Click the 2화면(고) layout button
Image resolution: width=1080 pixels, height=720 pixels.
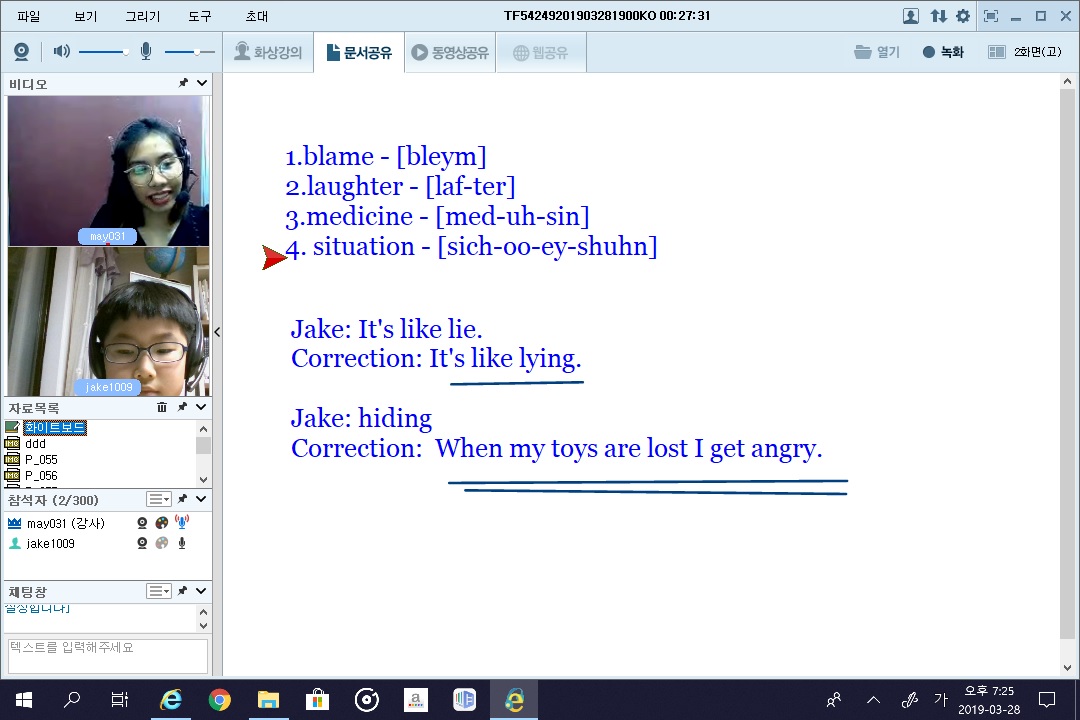[x=1025, y=52]
